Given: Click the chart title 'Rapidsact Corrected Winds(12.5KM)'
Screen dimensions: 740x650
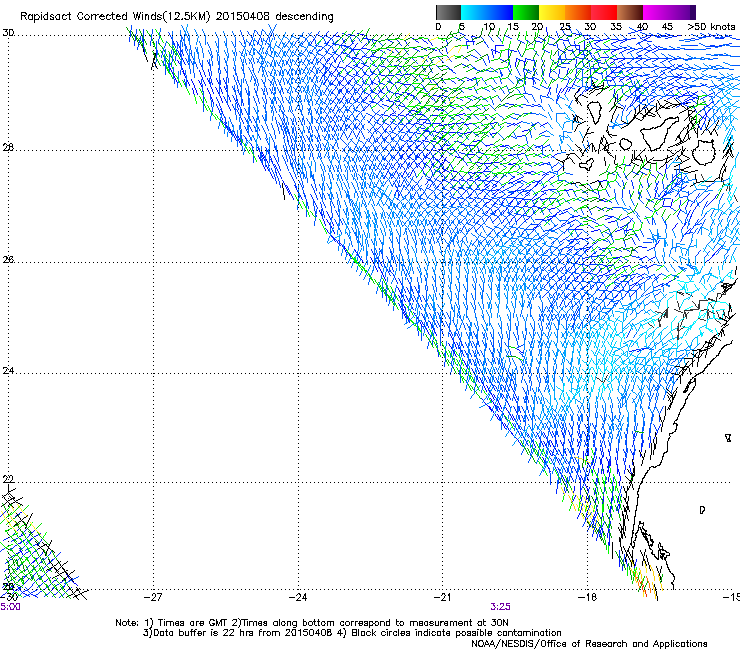Looking at the screenshot, I should tap(115, 17).
